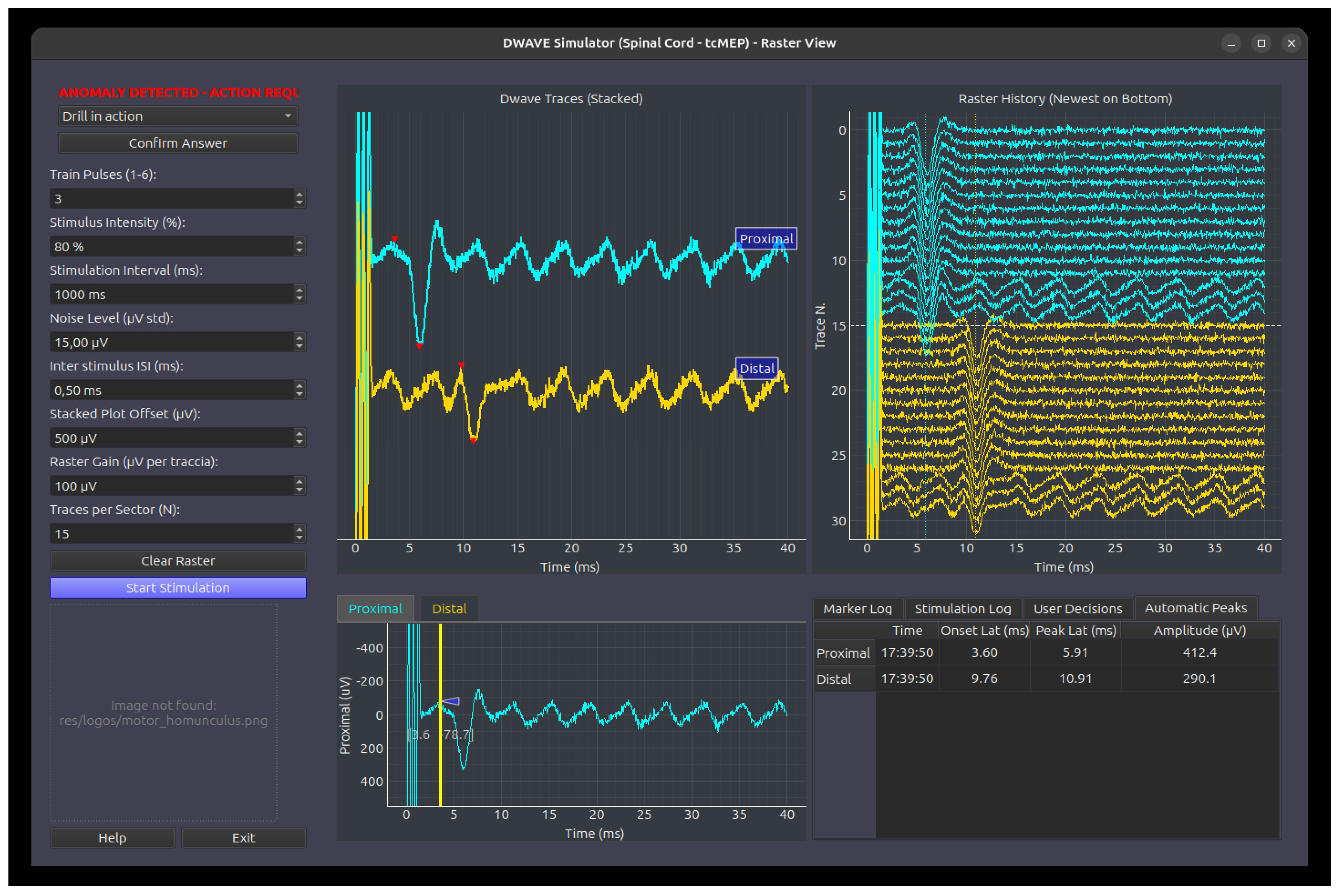Clear the raster history
This screenshot has height=896, width=1341.
178,560
